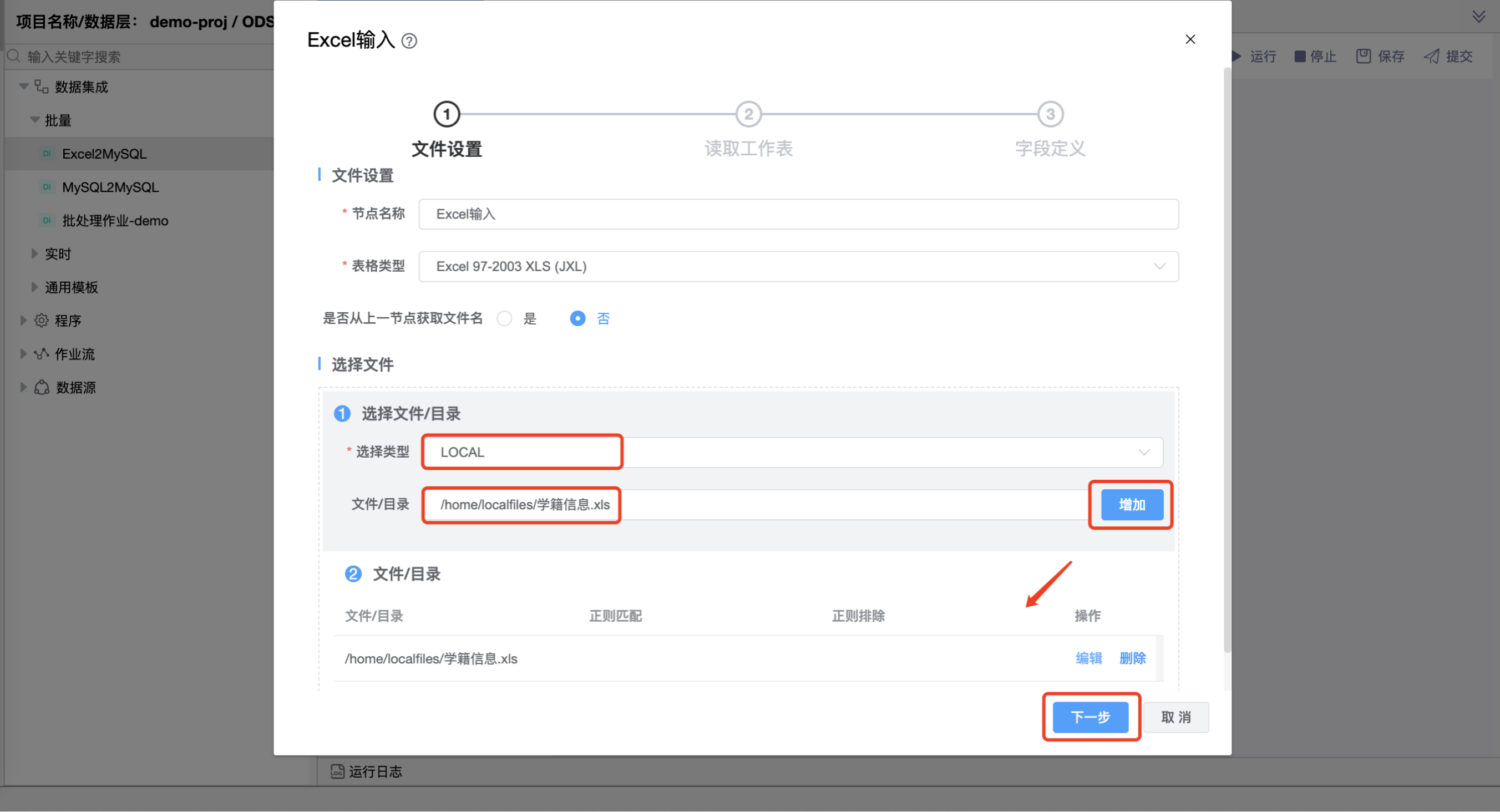Click the 提交 paper plane icon

1431,57
